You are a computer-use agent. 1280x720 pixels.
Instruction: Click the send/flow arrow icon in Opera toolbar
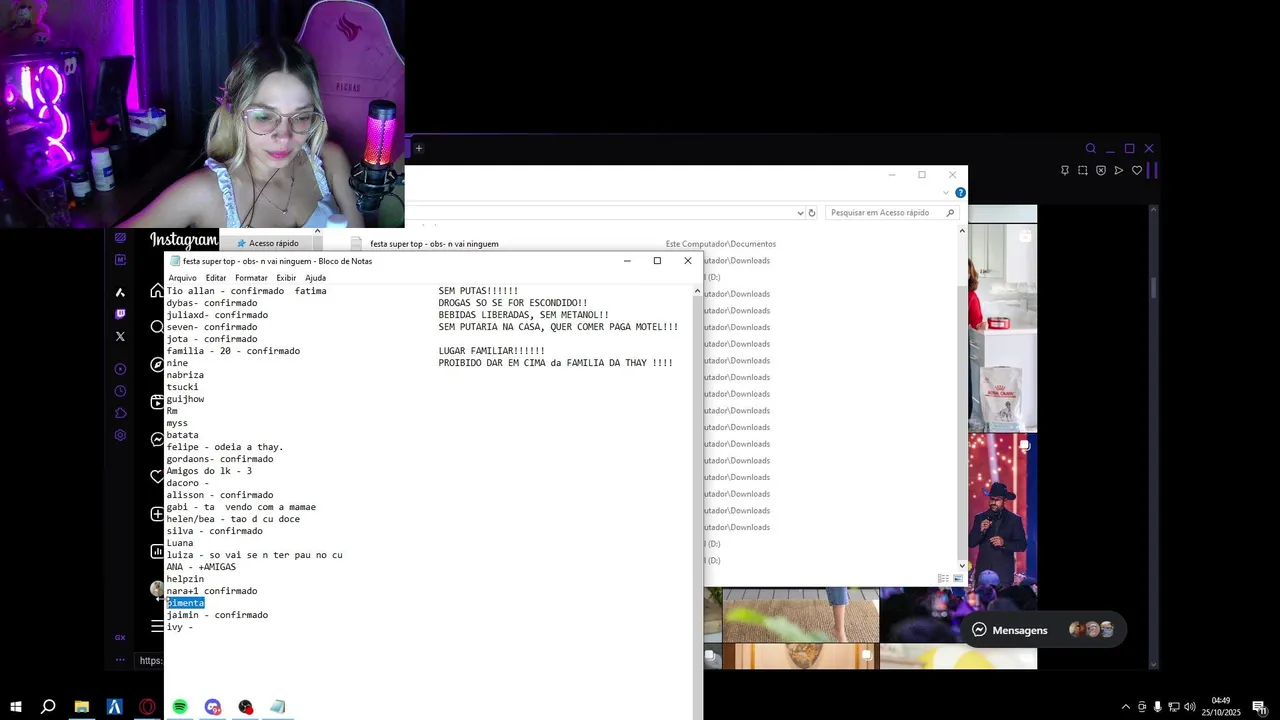pyautogui.click(x=1119, y=171)
